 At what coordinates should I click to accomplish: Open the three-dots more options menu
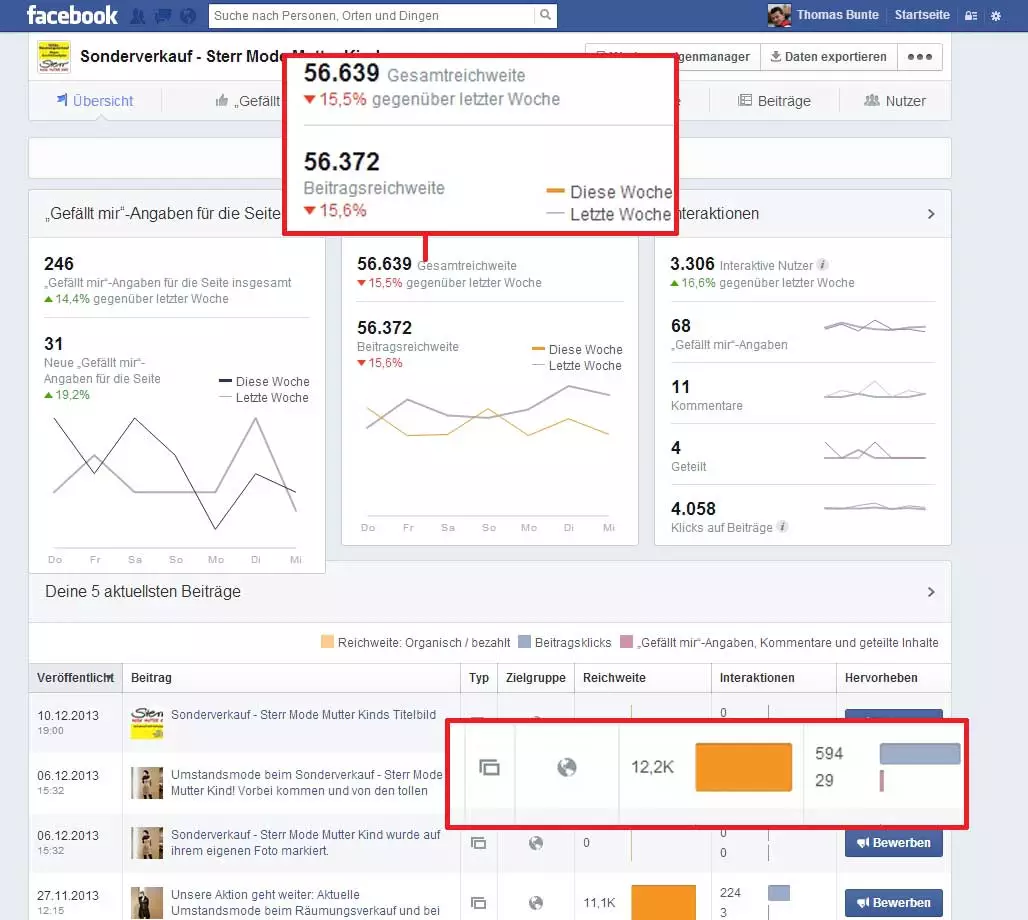coord(920,57)
